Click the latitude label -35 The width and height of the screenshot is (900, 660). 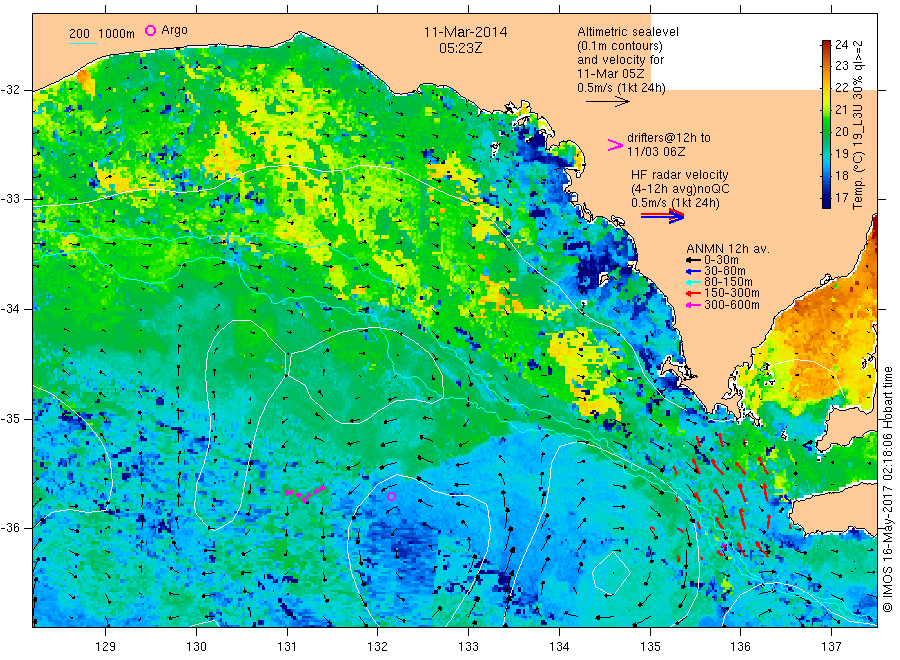10,418
